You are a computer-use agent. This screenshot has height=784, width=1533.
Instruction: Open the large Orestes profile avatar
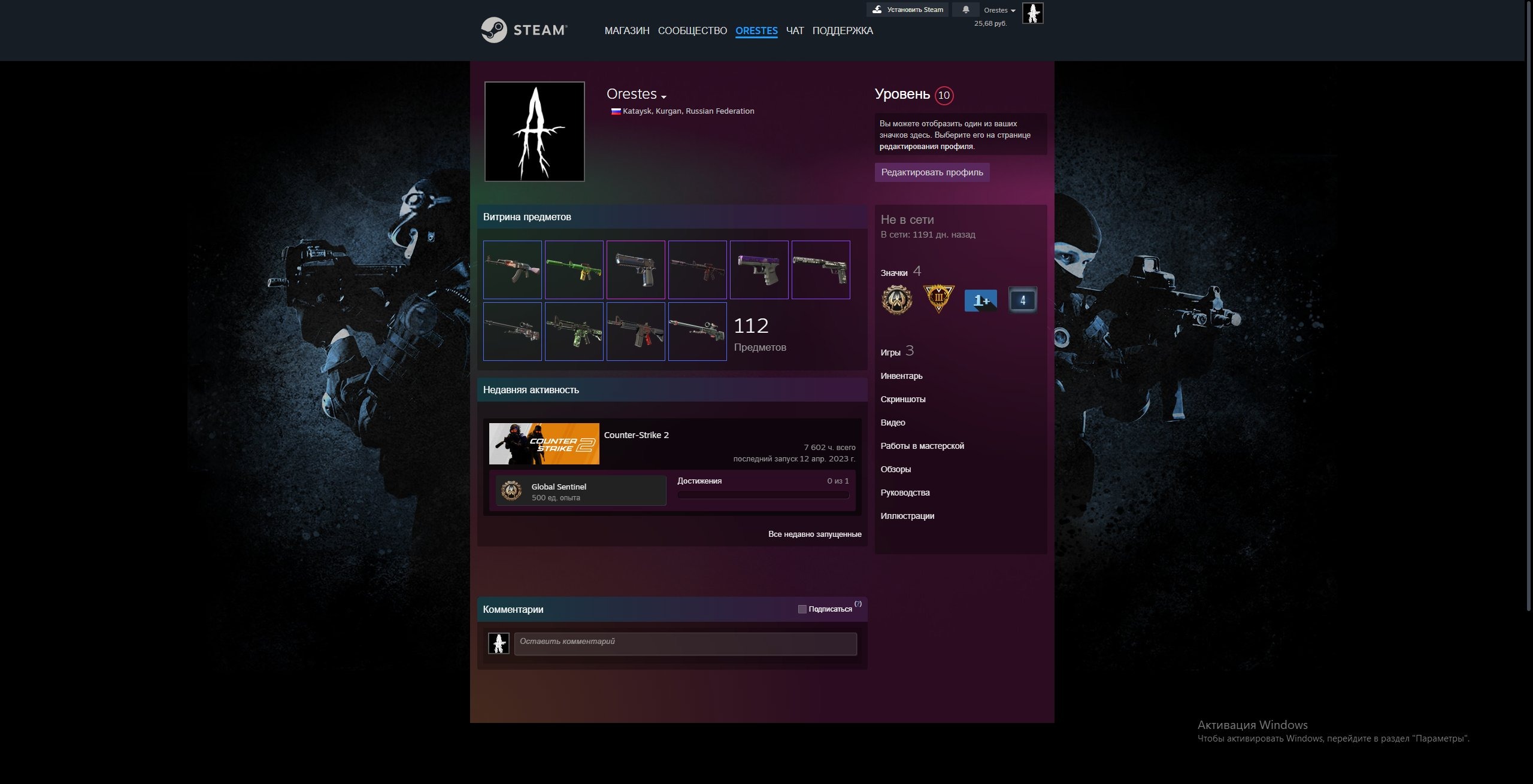pos(534,132)
